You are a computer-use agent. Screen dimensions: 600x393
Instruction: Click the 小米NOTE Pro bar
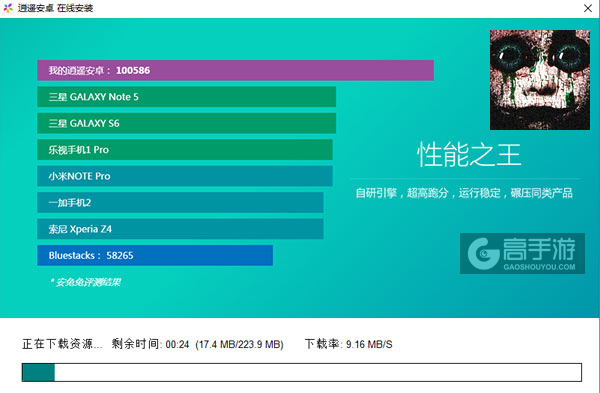pyautogui.click(x=185, y=176)
